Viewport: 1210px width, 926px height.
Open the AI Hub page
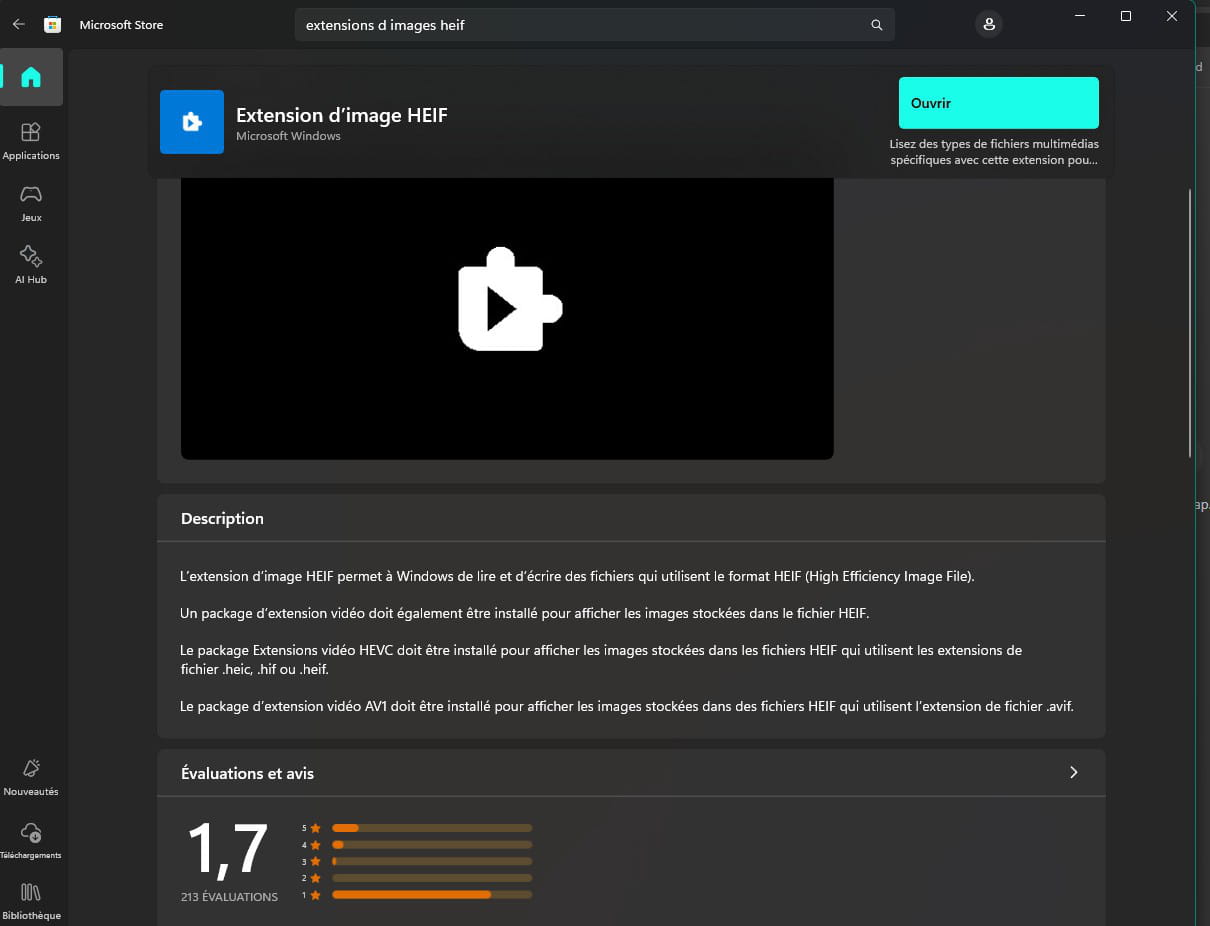tap(31, 264)
